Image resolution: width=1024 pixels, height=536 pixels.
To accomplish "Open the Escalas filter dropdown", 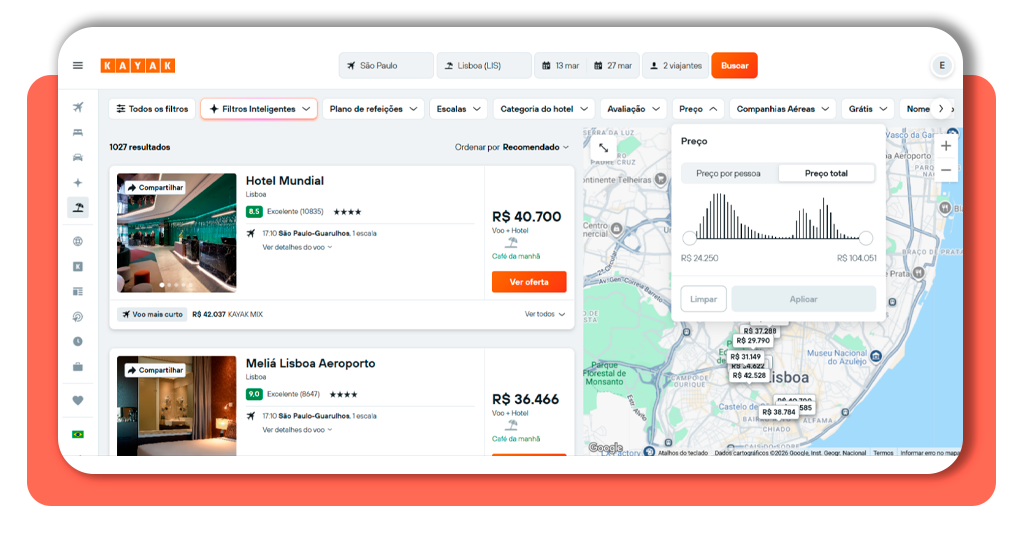I will tap(458, 109).
